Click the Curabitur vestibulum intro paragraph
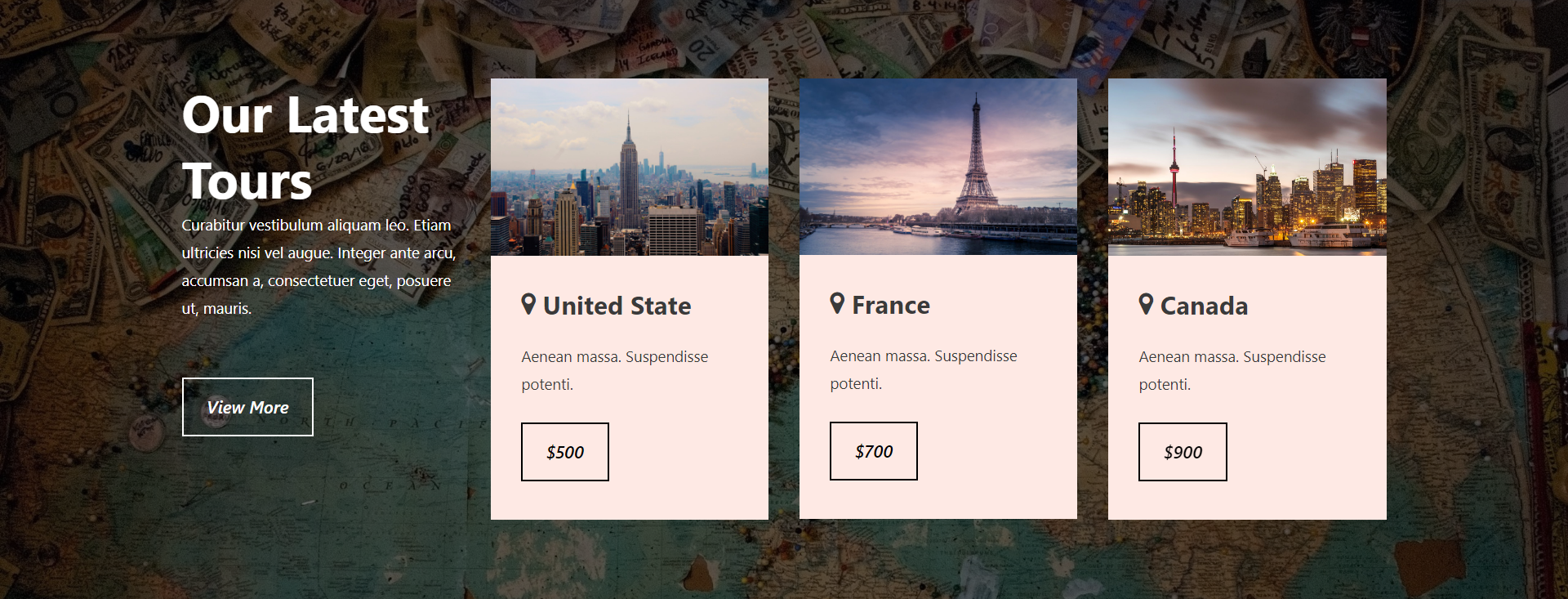This screenshot has height=599, width=1568. [x=318, y=266]
